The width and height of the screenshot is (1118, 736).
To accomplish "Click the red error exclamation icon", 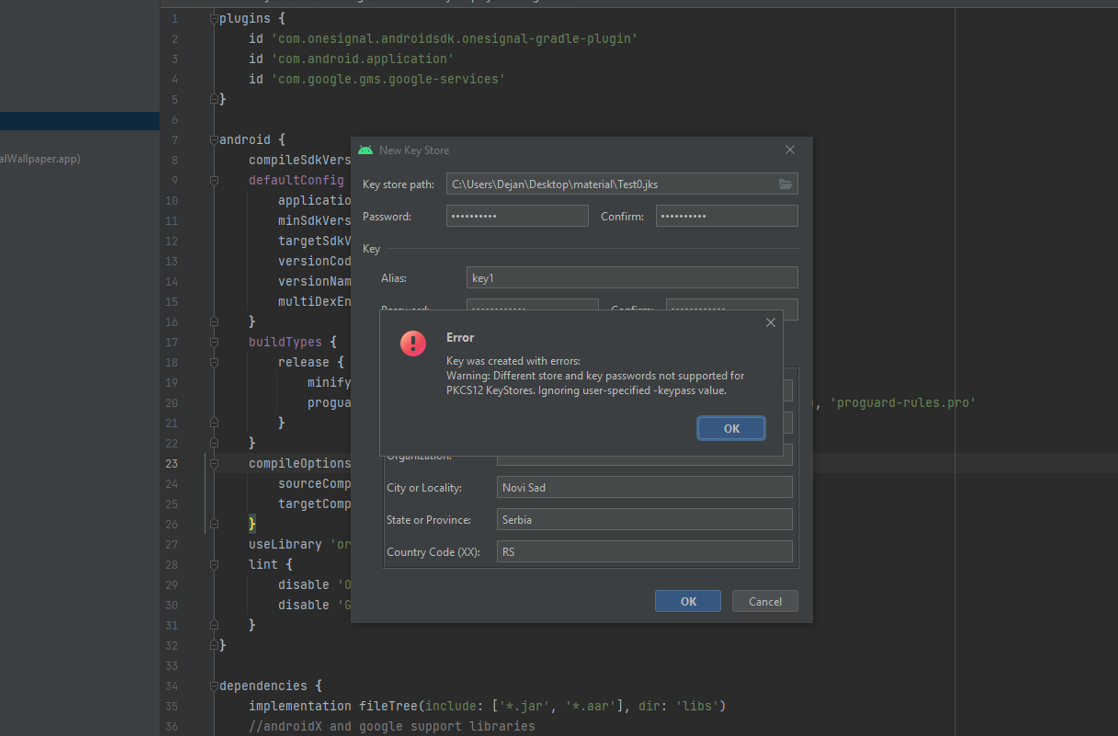I will pyautogui.click(x=413, y=344).
